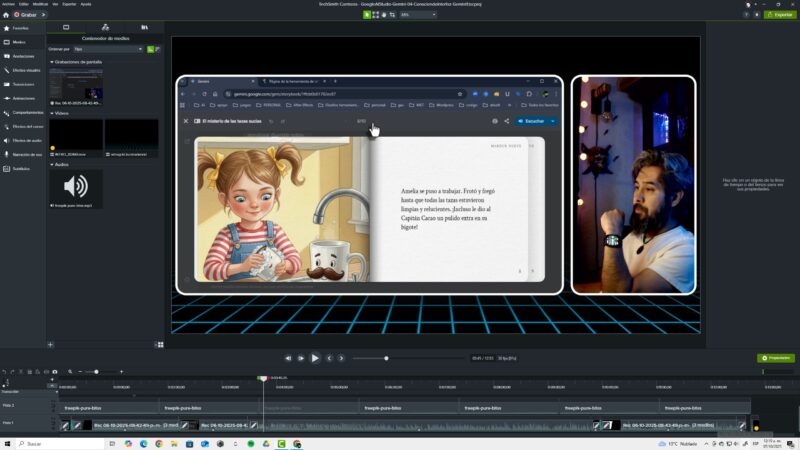Collapse the Vídeos section
800x450 pixels.
[x=52, y=113]
